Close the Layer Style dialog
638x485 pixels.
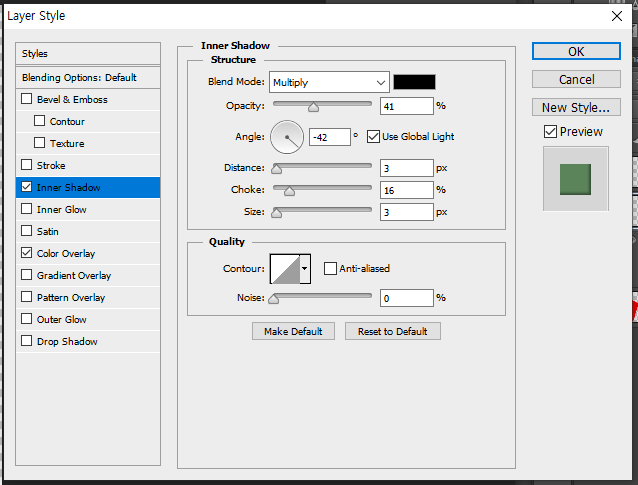coord(617,16)
